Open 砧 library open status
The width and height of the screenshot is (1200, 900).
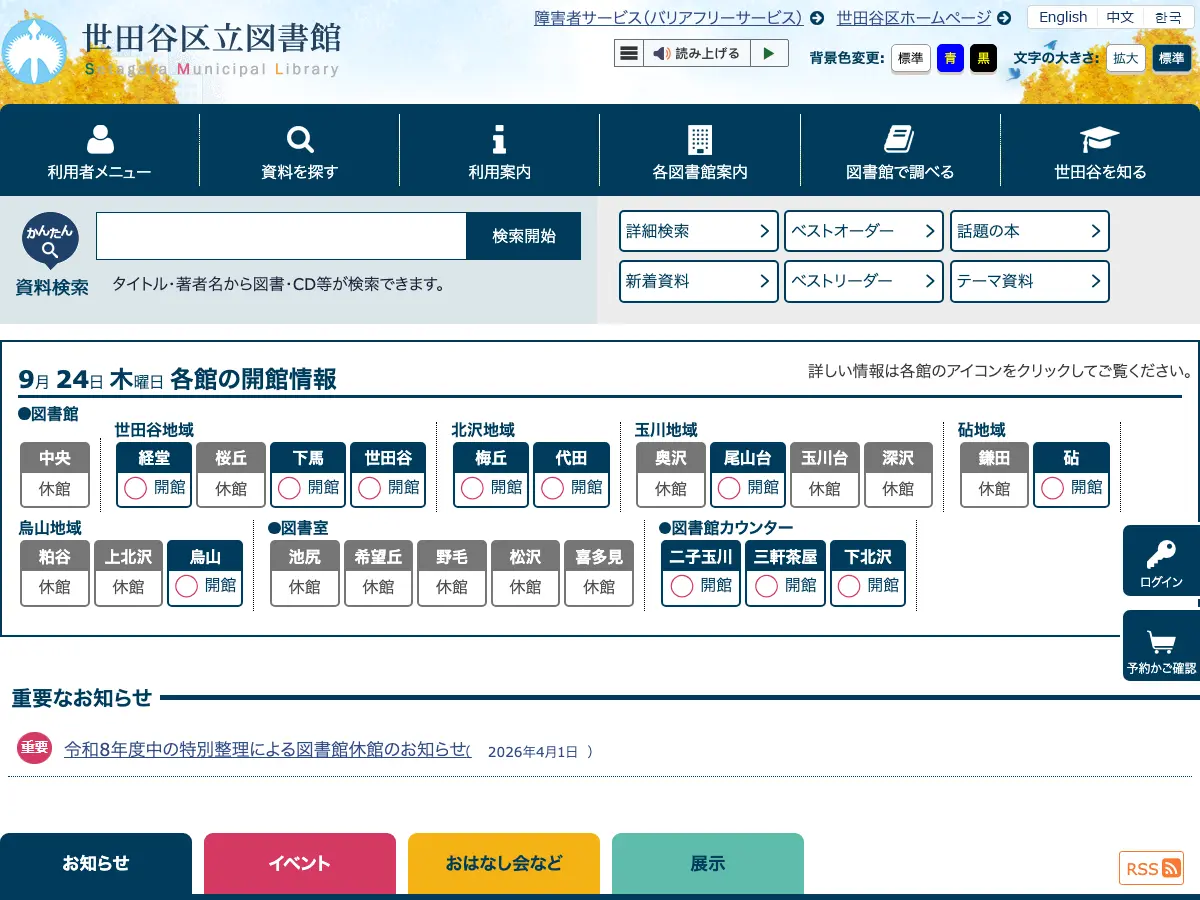pos(1071,475)
